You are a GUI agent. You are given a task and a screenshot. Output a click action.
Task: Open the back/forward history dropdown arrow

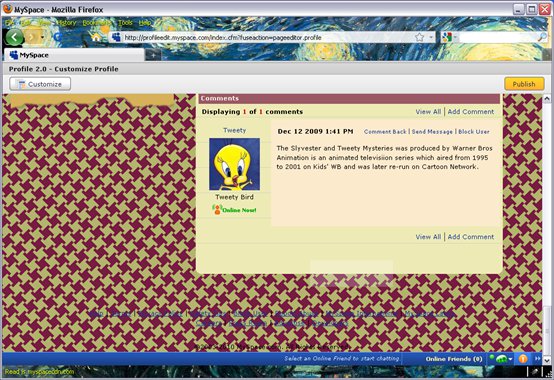[42, 37]
